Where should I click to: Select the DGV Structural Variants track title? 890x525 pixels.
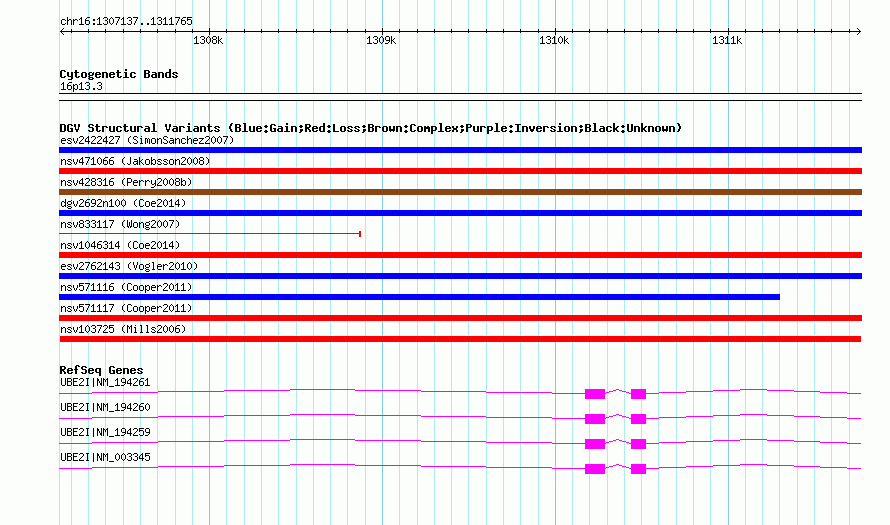371,128
